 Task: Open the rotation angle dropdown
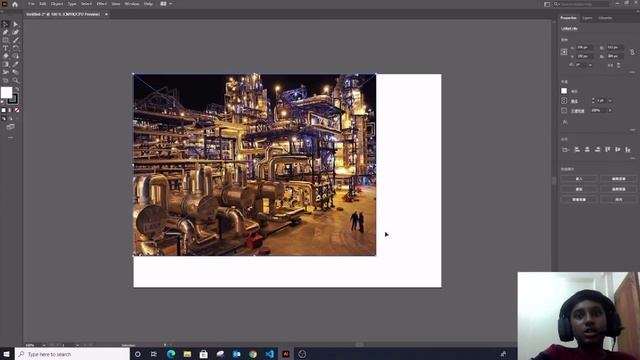pyautogui.click(x=590, y=65)
